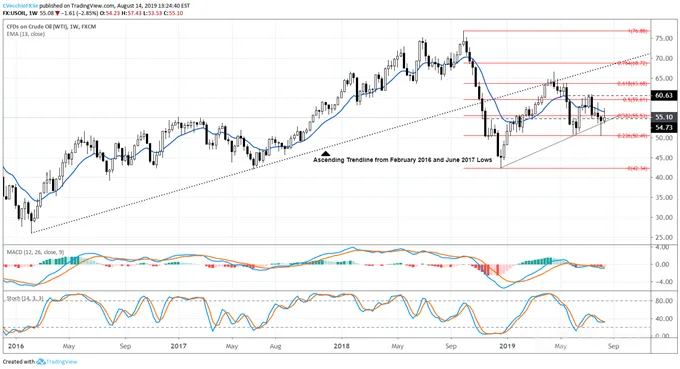
Task: Click the Aug label on time axis
Action: pos(275,346)
